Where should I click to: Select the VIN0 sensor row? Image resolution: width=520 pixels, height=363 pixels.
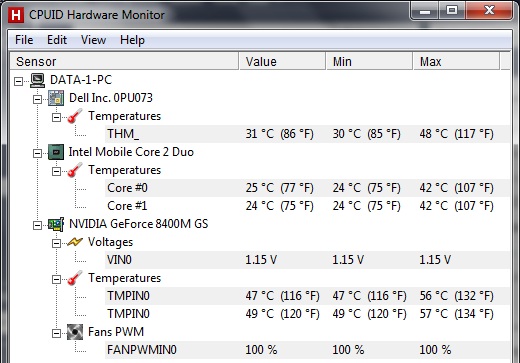pos(307,260)
